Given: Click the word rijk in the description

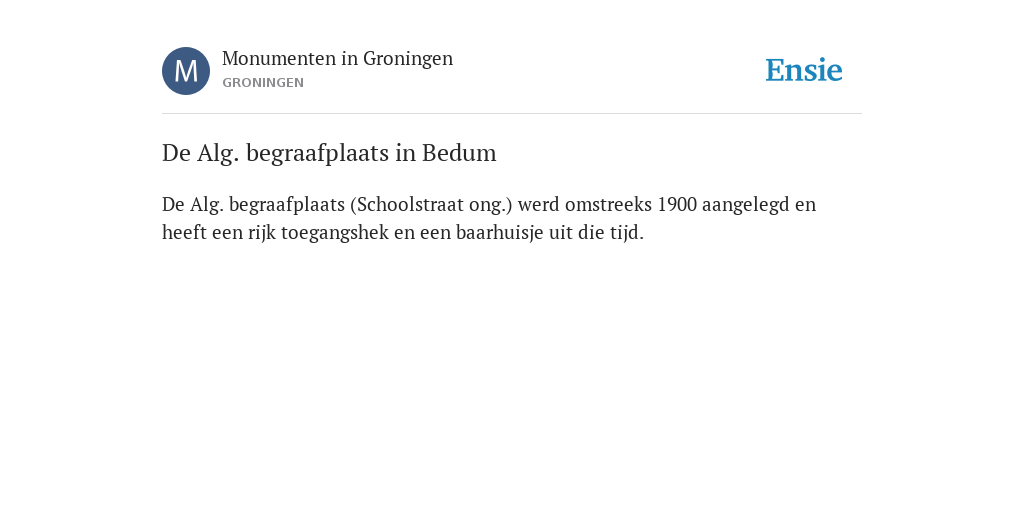Looking at the screenshot, I should coord(262,233).
